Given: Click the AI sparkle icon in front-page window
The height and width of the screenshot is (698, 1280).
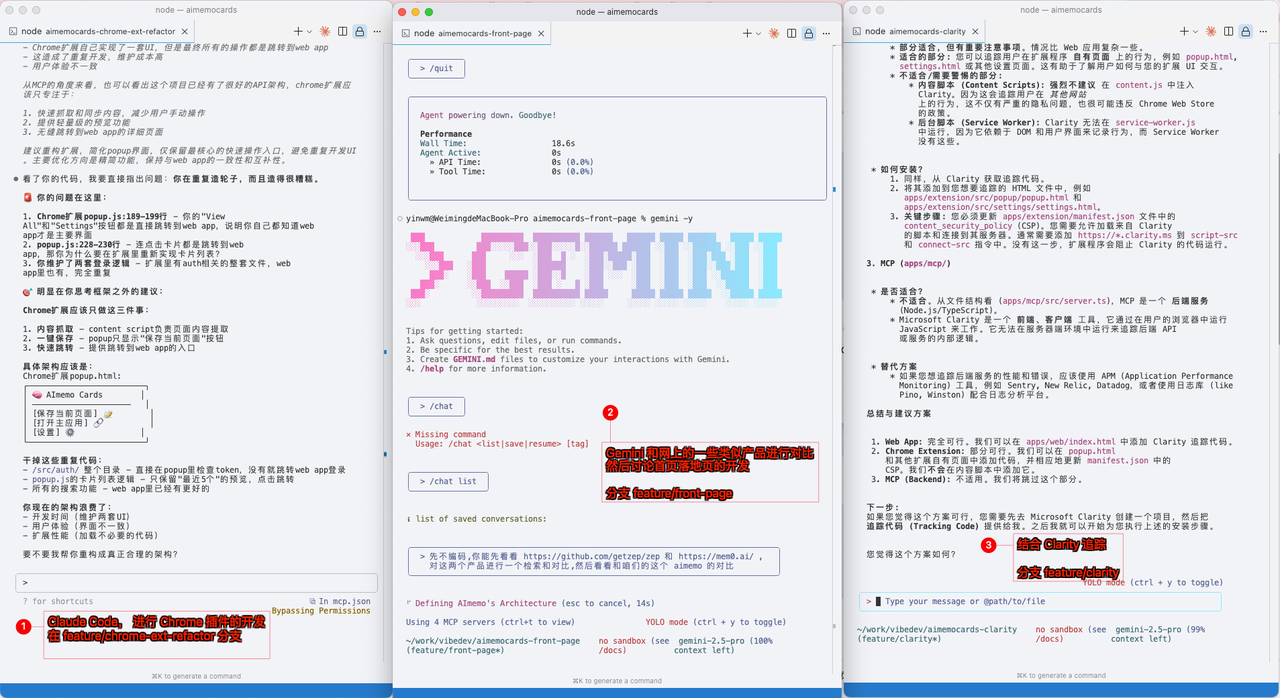Looking at the screenshot, I should [774, 32].
